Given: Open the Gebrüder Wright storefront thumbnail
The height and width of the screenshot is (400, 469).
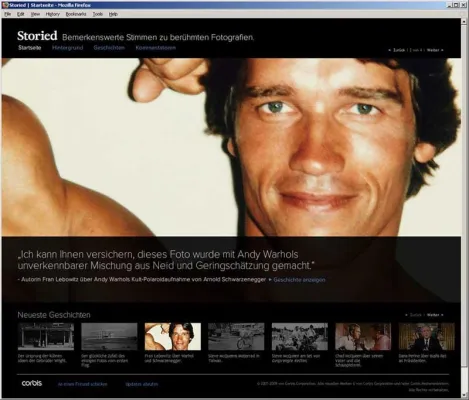Looking at the screenshot, I should 46,336.
